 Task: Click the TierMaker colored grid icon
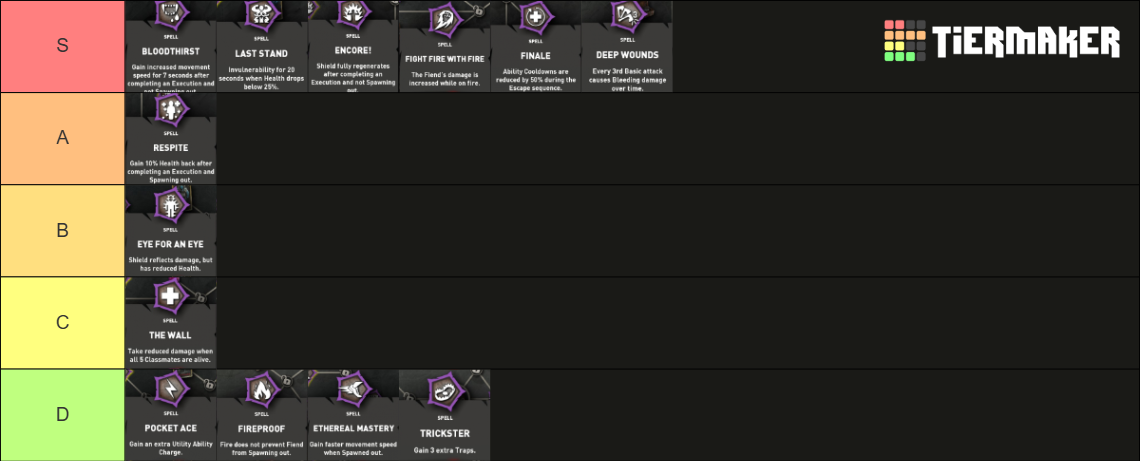coord(904,41)
